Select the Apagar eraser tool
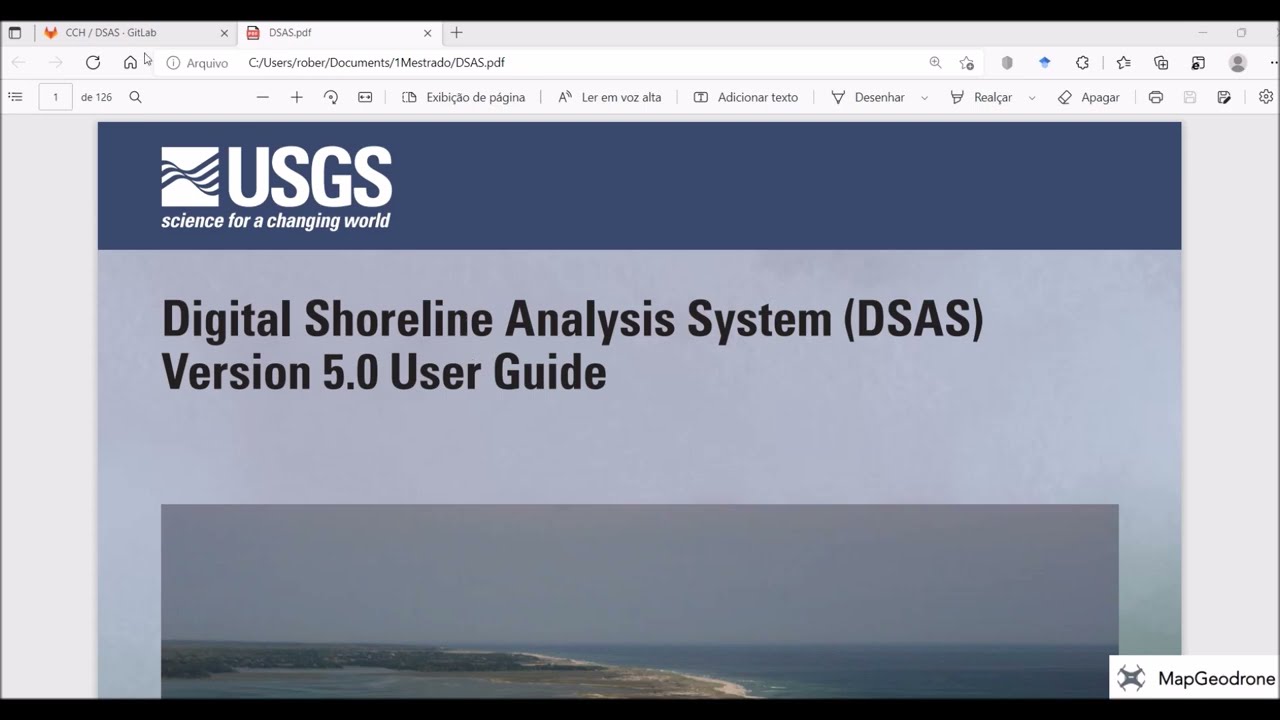This screenshot has height=720, width=1280. (x=1088, y=97)
